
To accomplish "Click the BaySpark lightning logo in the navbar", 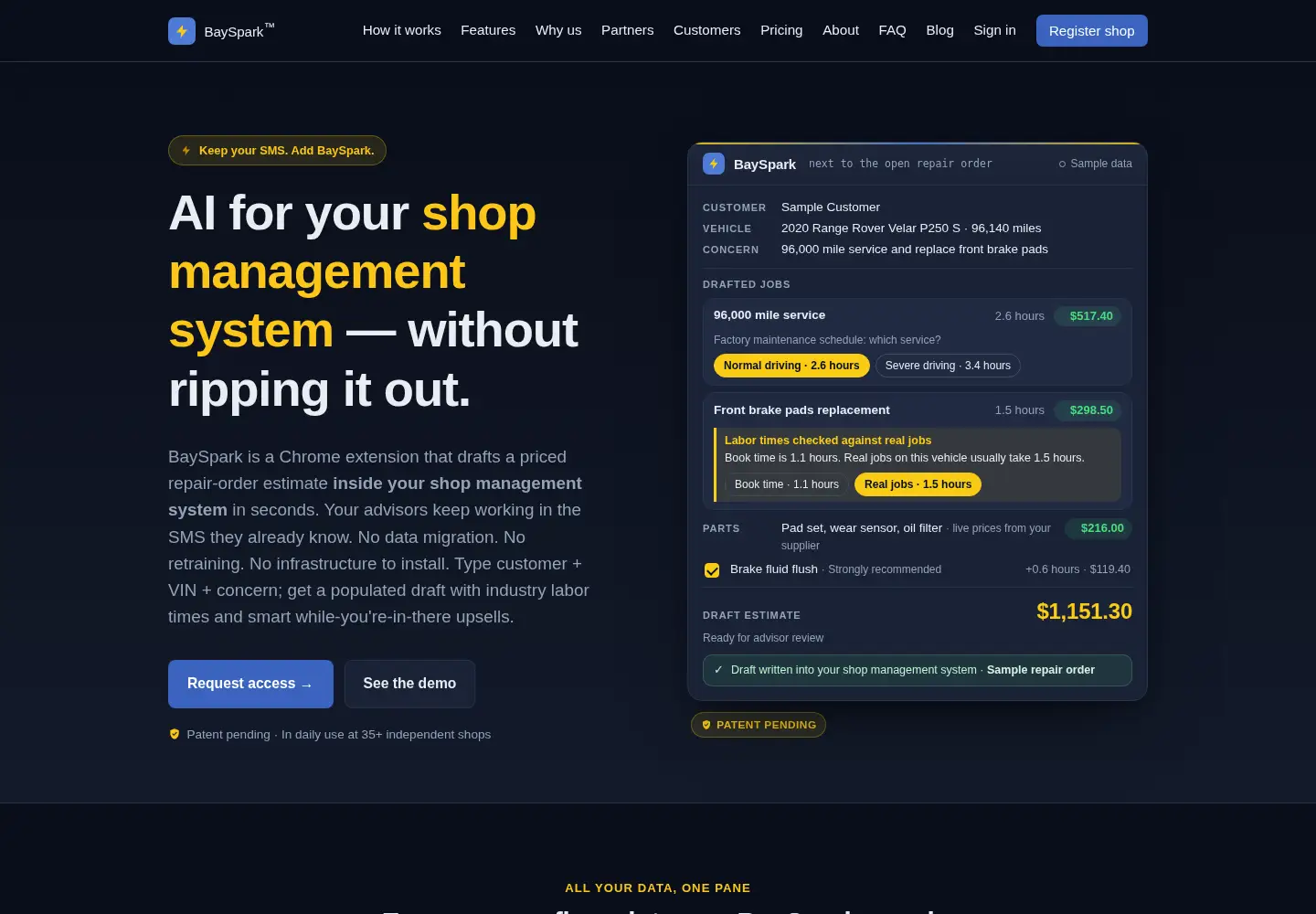I will tap(182, 31).
